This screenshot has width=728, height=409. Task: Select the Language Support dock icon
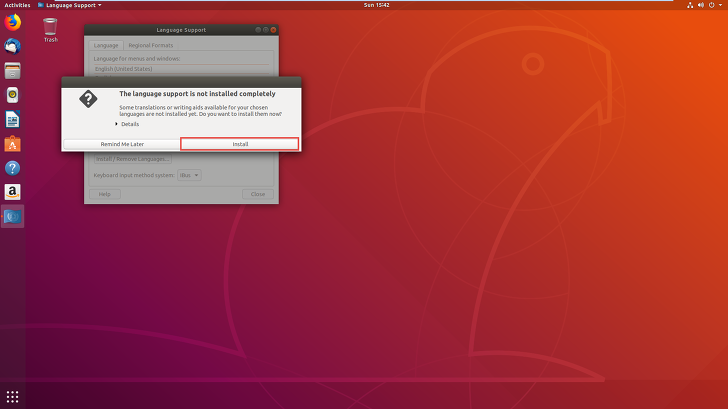13,217
